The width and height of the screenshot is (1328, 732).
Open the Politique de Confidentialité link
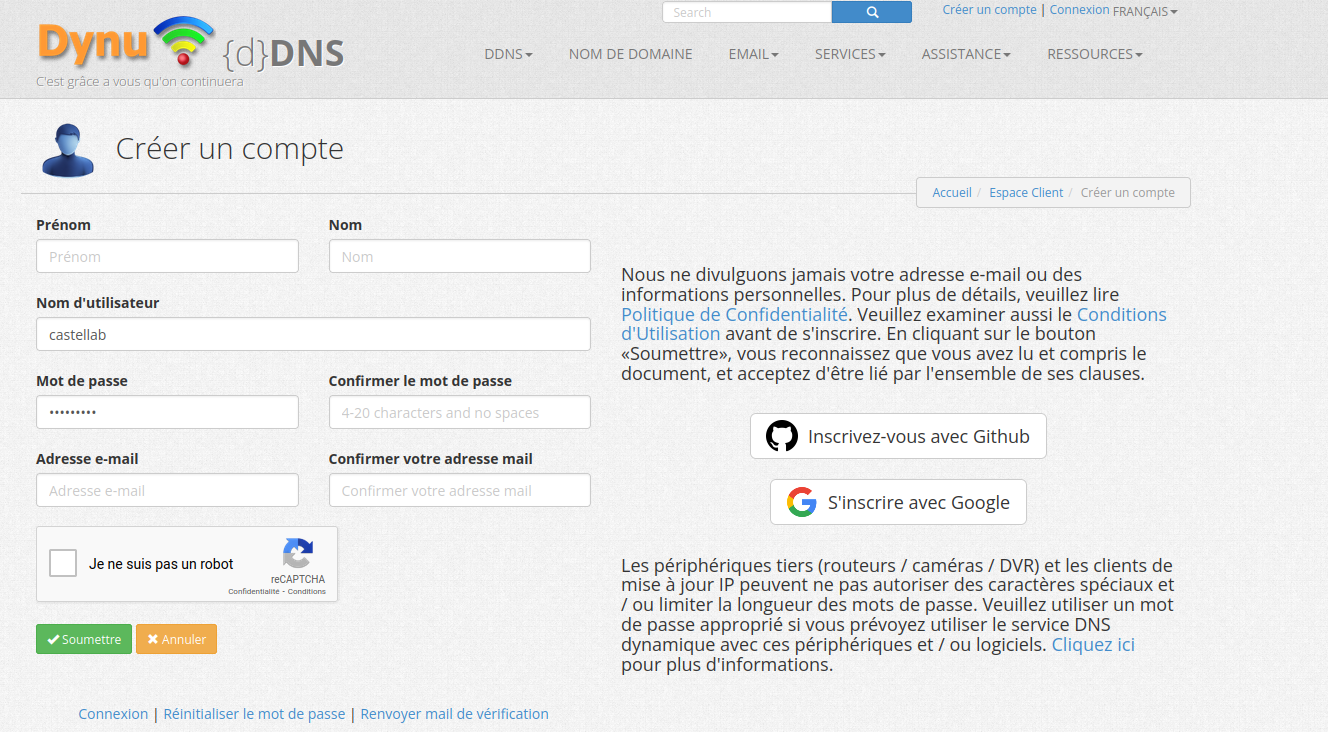(x=734, y=314)
